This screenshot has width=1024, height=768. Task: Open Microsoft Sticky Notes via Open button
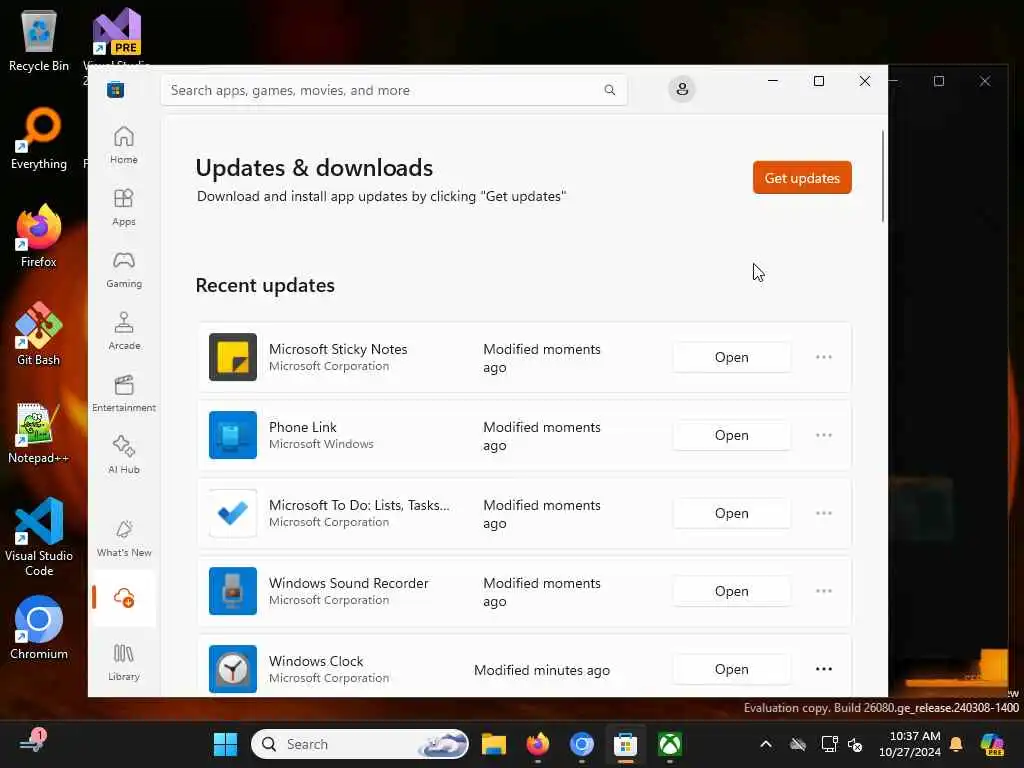(731, 357)
